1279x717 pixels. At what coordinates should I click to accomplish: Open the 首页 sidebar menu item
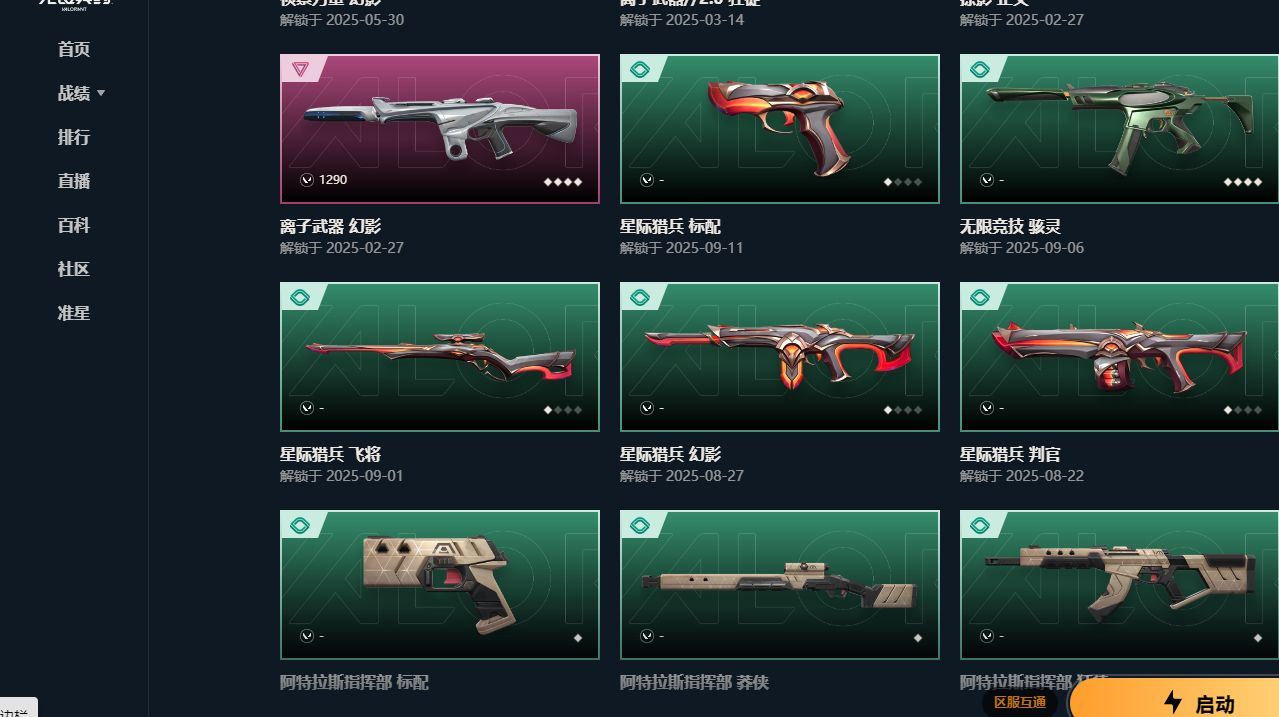coord(74,49)
